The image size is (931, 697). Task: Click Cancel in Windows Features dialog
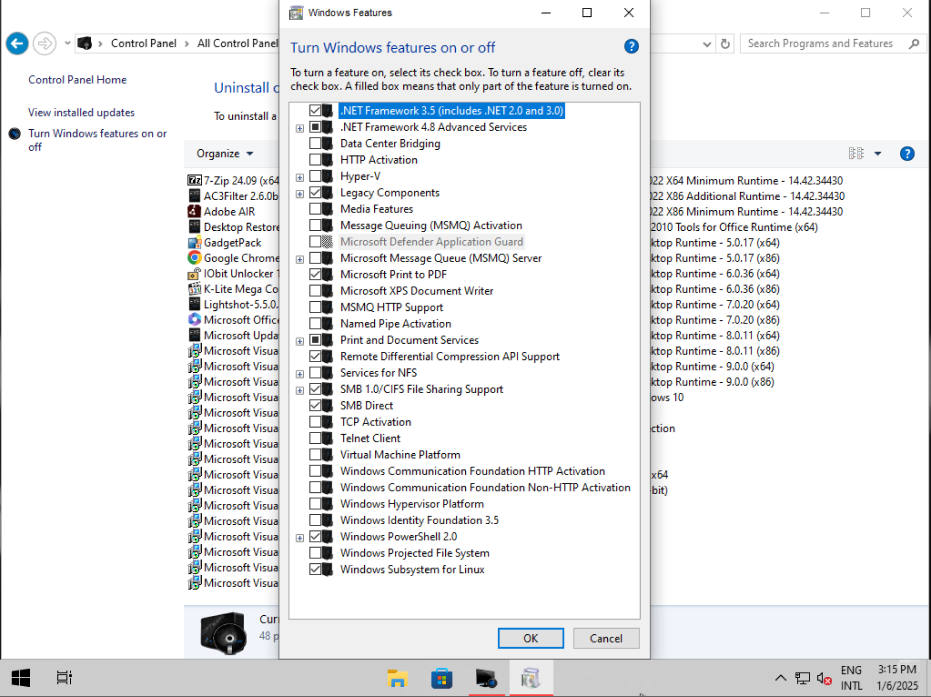coord(606,638)
